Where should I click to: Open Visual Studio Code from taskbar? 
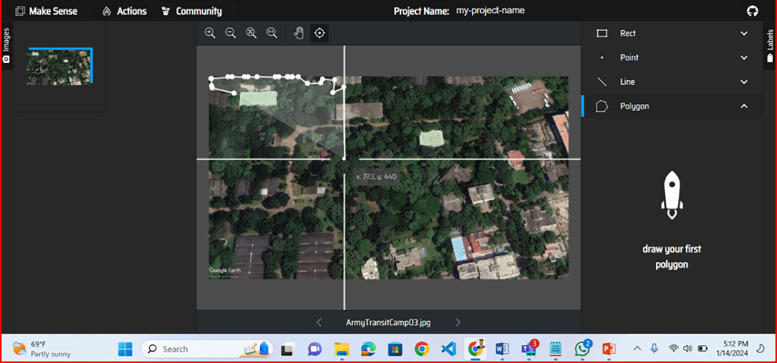click(x=448, y=349)
